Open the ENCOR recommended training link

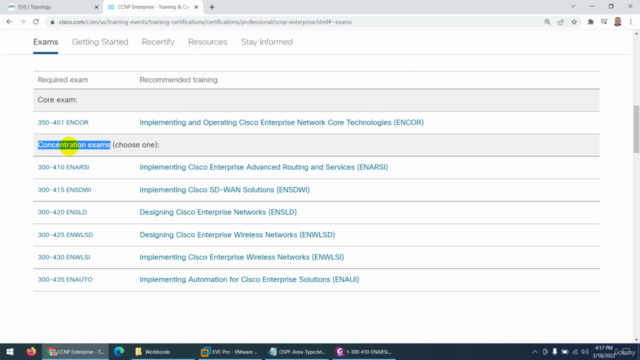[x=282, y=122]
